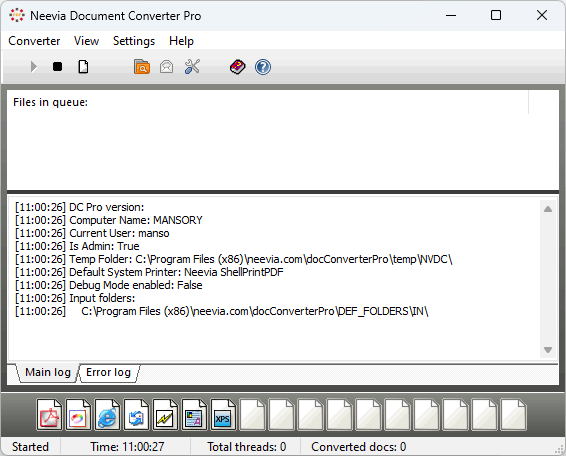Click the 'Converted docs: 0' status entry
This screenshot has width=566, height=456.
(x=359, y=447)
